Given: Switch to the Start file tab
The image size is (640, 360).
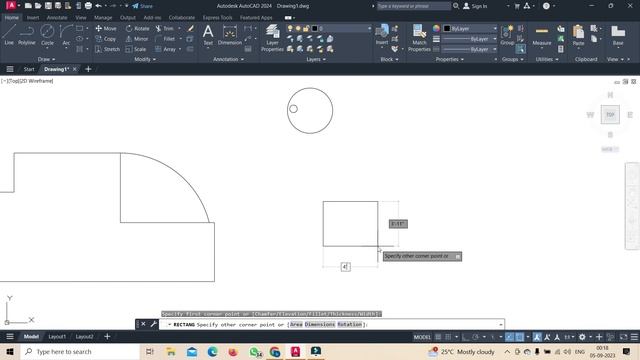Looking at the screenshot, I should pos(29,69).
